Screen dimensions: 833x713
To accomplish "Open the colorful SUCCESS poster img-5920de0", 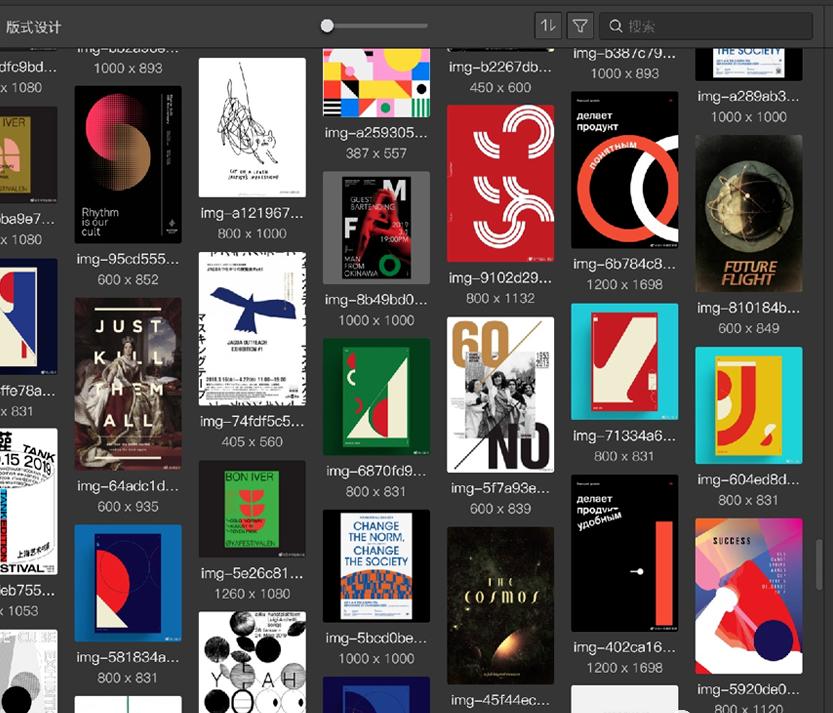I will pos(748,597).
